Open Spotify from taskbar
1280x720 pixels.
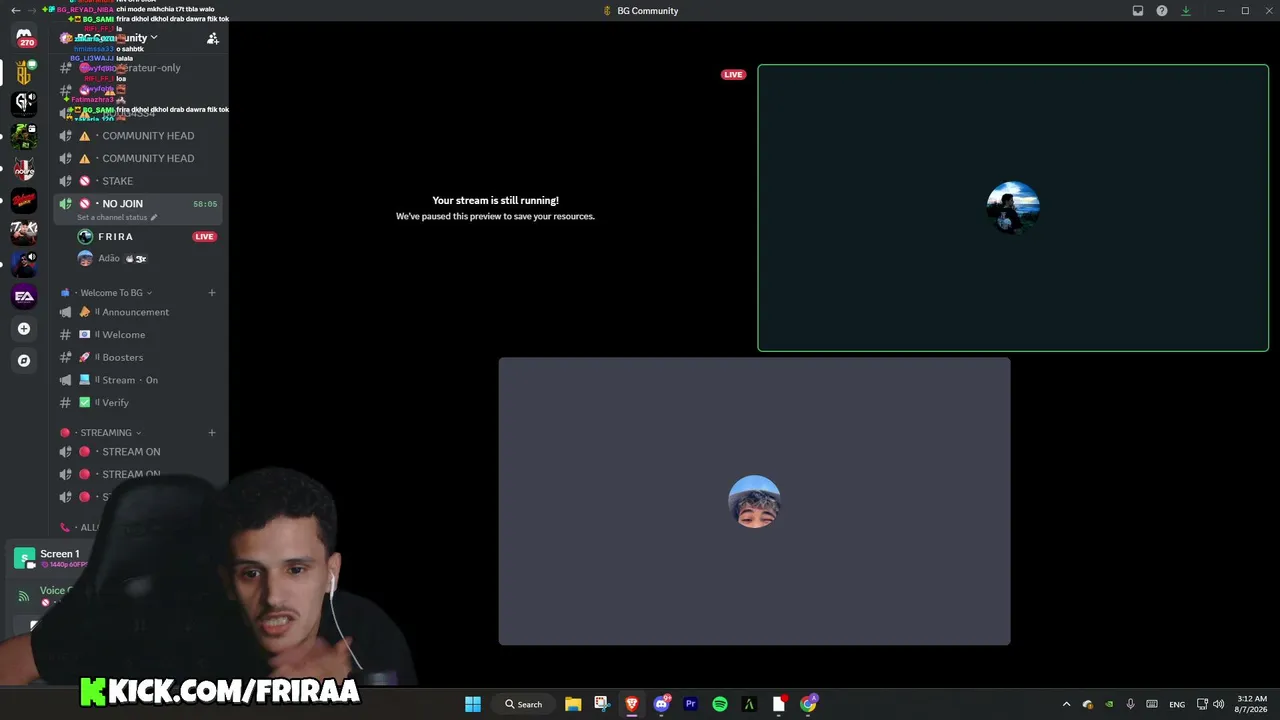coord(720,704)
